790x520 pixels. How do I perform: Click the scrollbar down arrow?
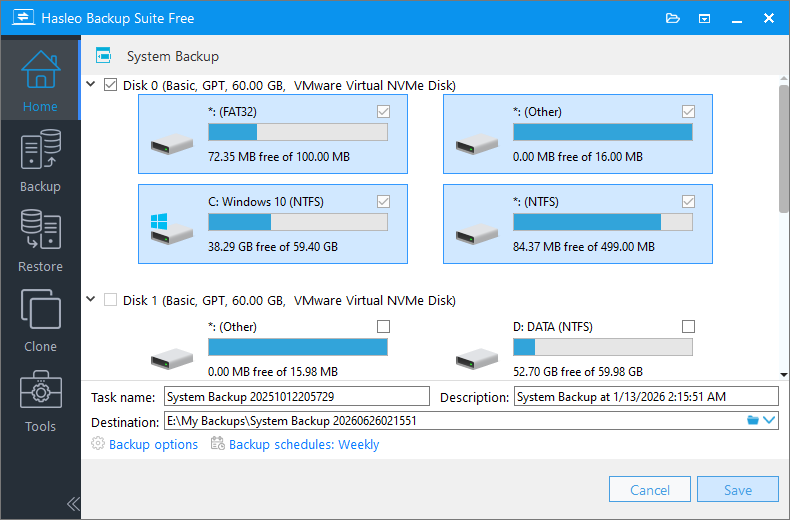pos(783,374)
